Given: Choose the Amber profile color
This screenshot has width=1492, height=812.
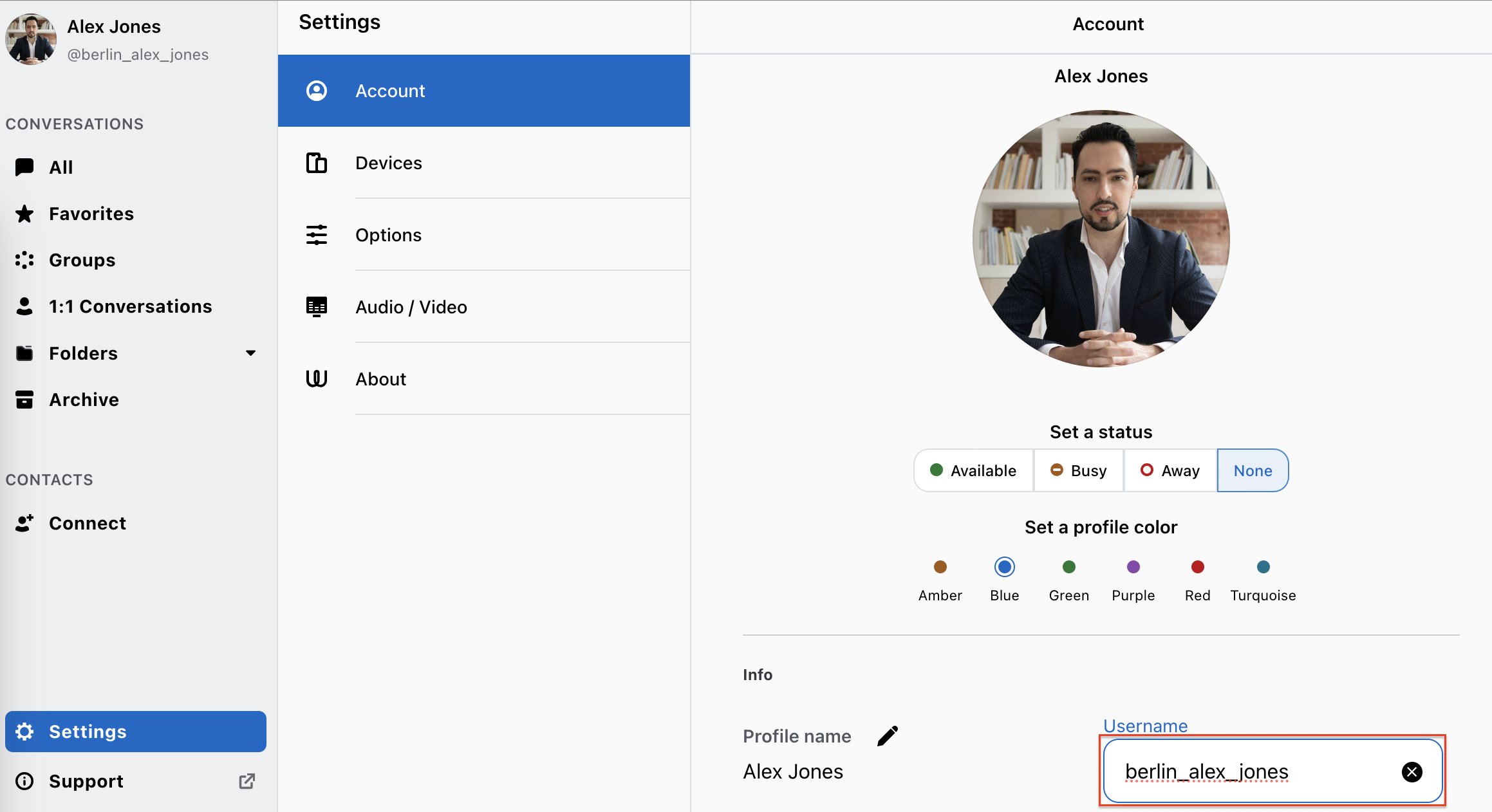Looking at the screenshot, I should tap(940, 567).
